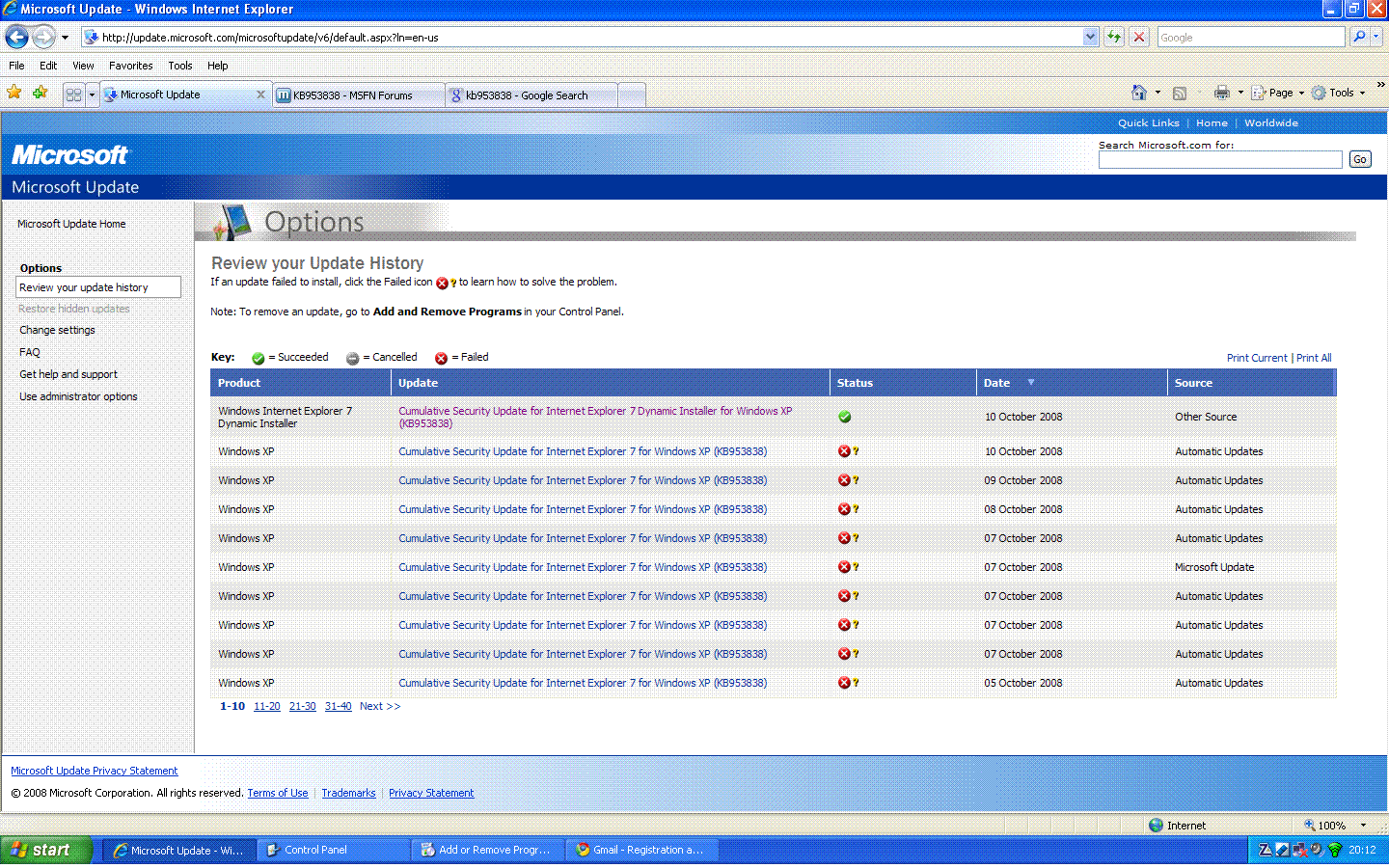Click the Google search box in toolbar
The image size is (1389, 868).
[x=1250, y=38]
